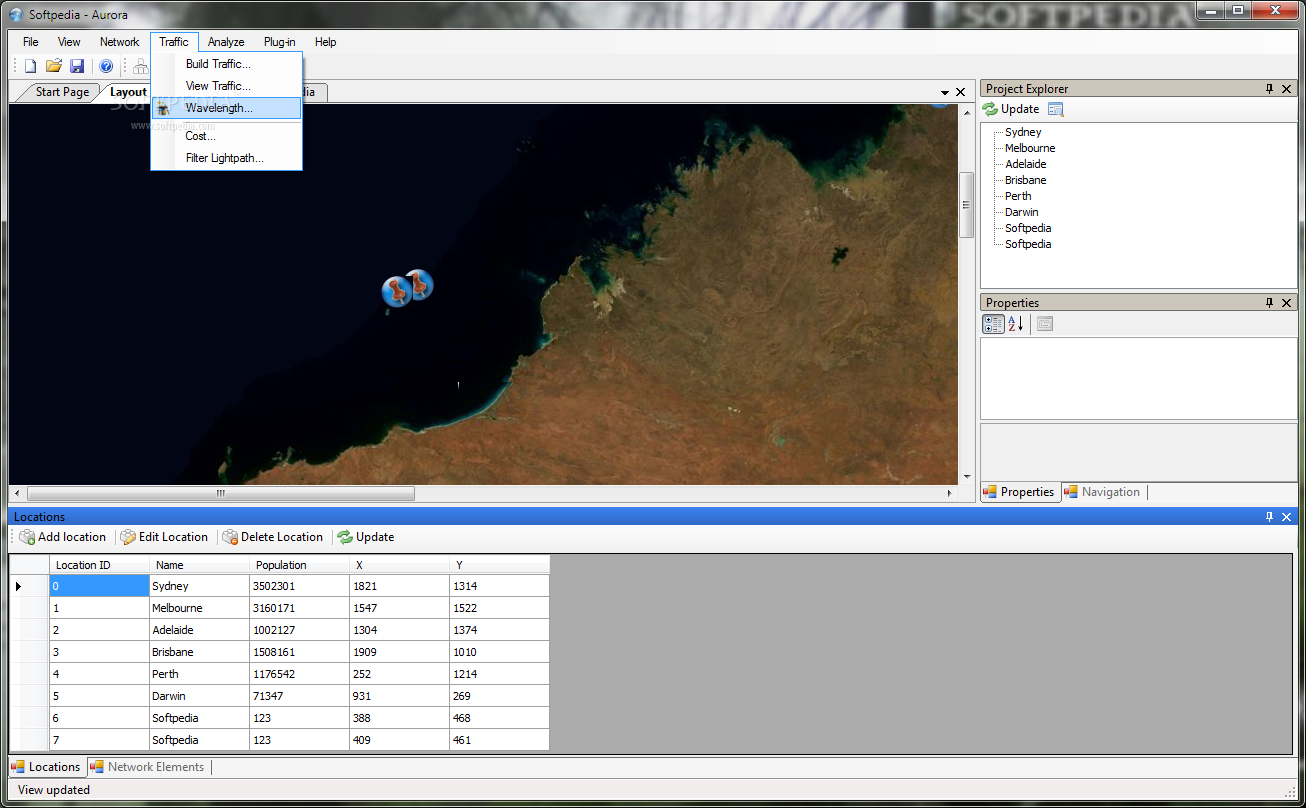Open the document tab list dropdown arrow
This screenshot has height=808, width=1306.
click(x=945, y=92)
